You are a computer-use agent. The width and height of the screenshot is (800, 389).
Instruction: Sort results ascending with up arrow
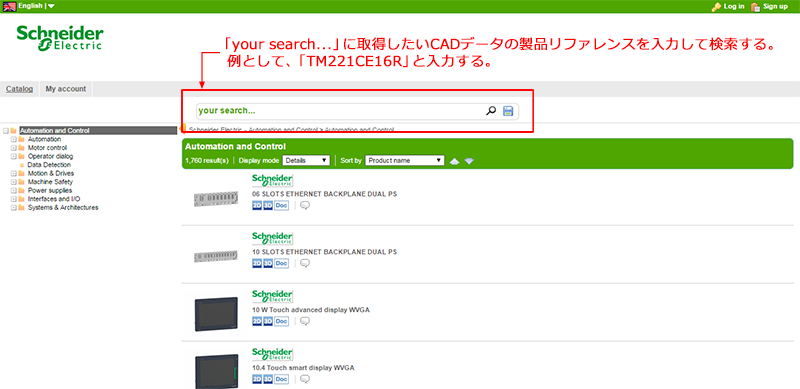pos(455,161)
